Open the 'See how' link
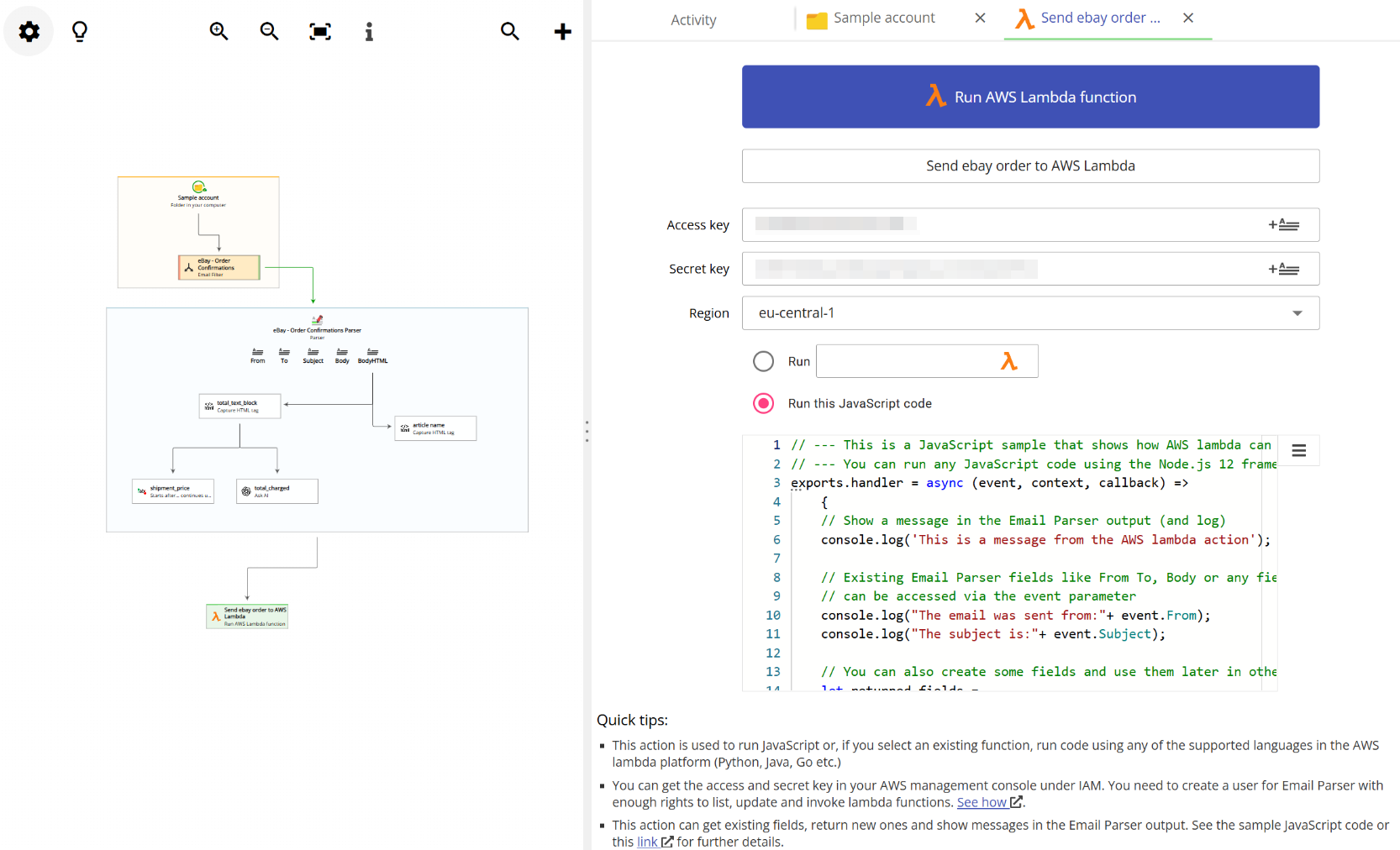The width and height of the screenshot is (1400, 850). tap(982, 802)
